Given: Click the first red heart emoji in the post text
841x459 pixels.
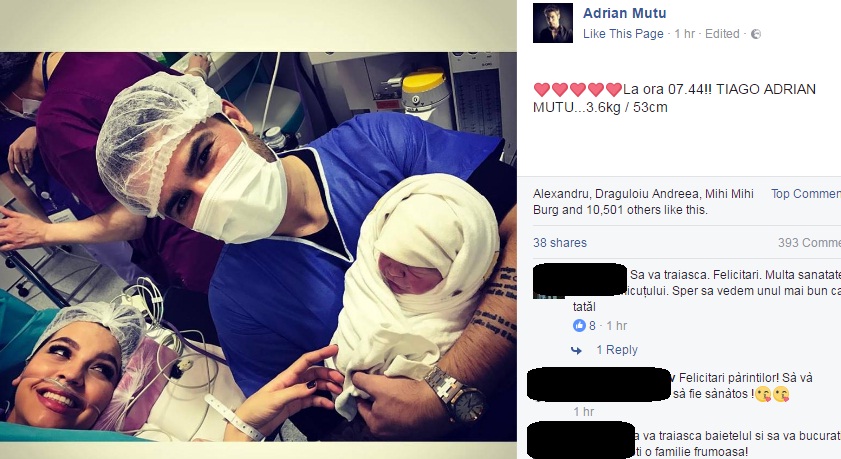Looking at the screenshot, I should click(x=542, y=90).
